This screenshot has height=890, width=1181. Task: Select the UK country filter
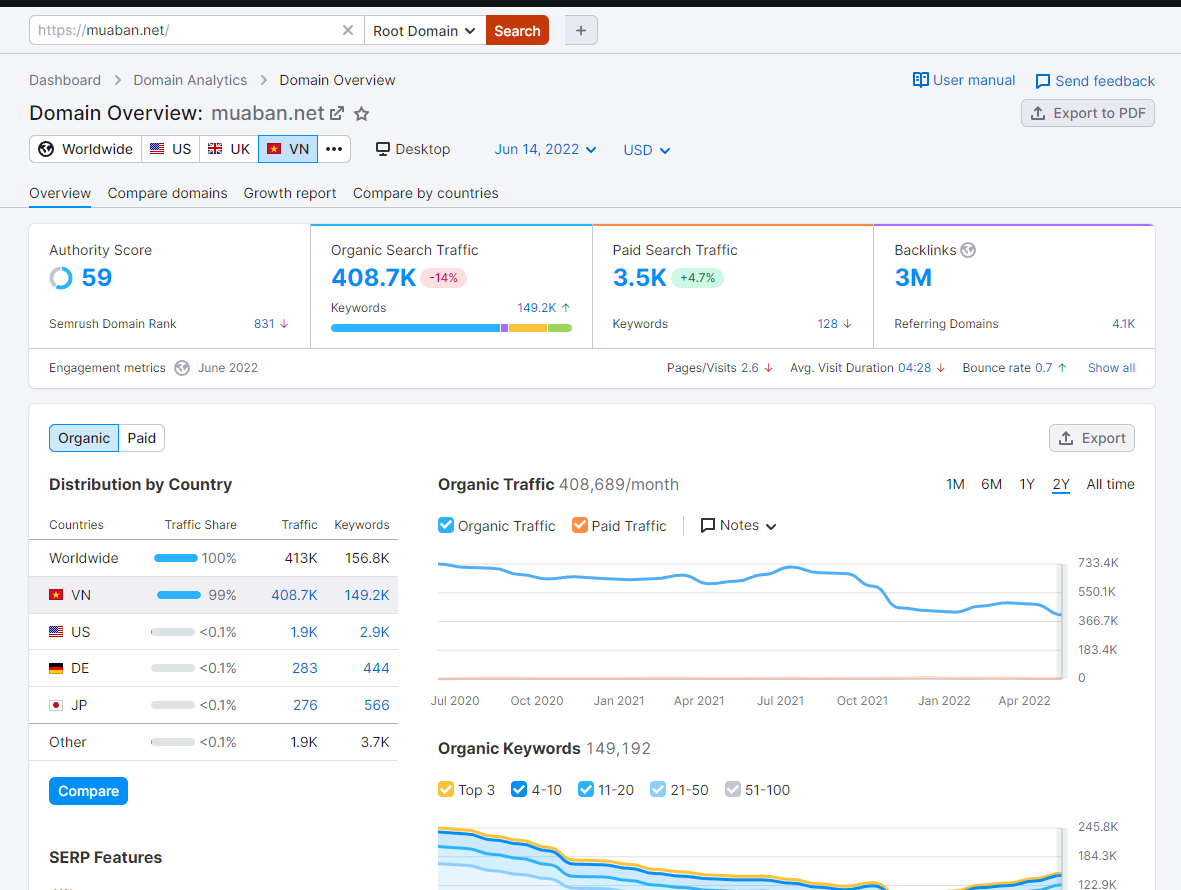(229, 149)
